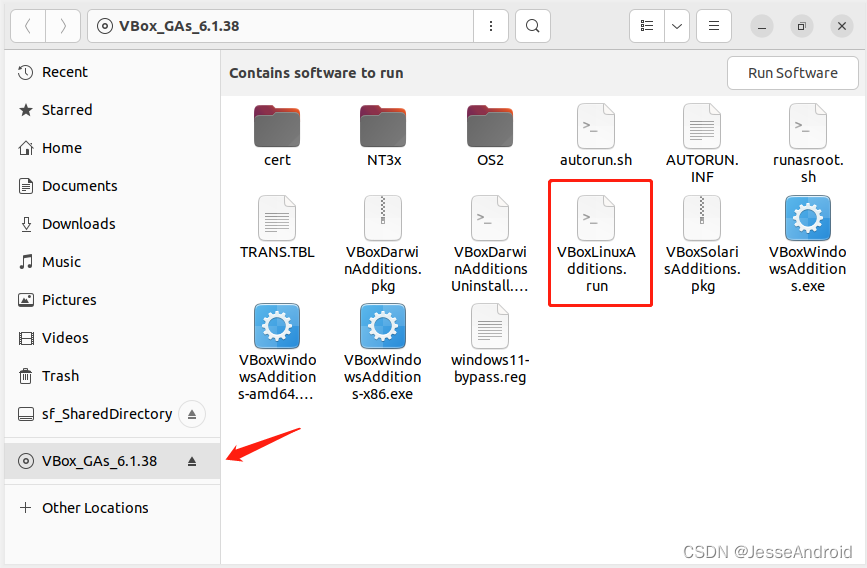
Task: Close the file manager window
Action: [x=842, y=26]
